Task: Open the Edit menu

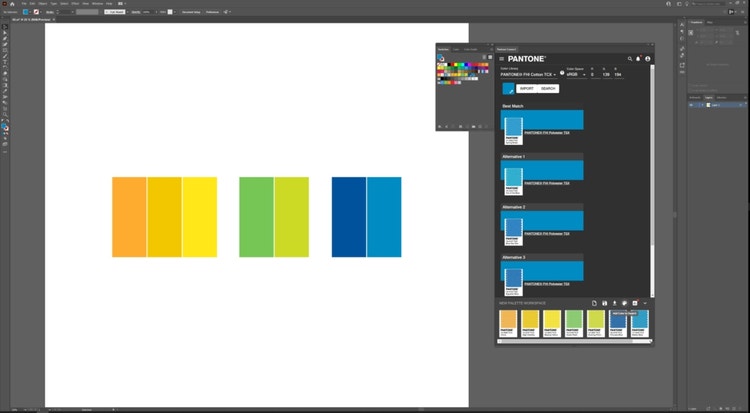Action: pyautogui.click(x=32, y=3)
